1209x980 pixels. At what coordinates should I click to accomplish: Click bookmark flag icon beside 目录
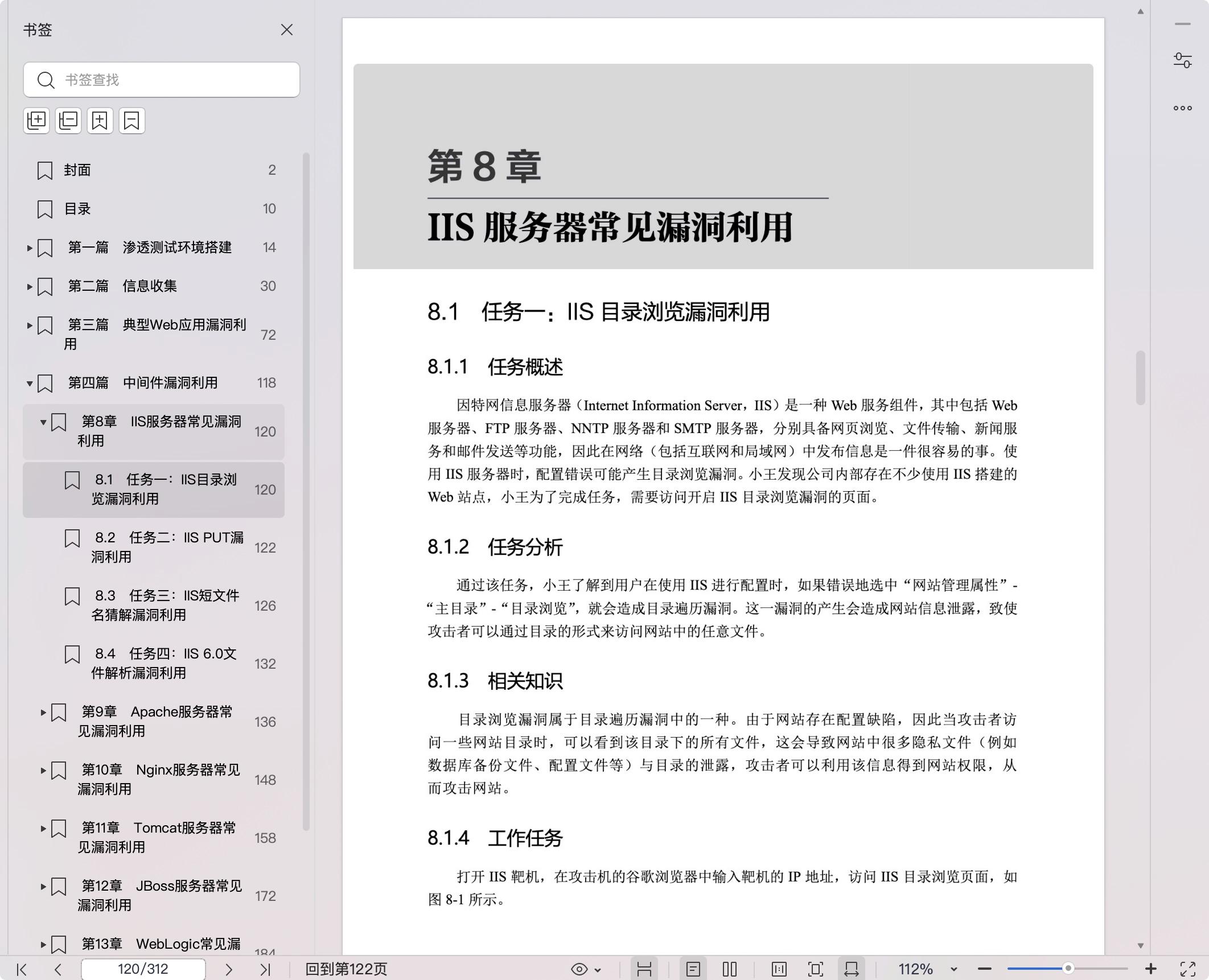[45, 209]
